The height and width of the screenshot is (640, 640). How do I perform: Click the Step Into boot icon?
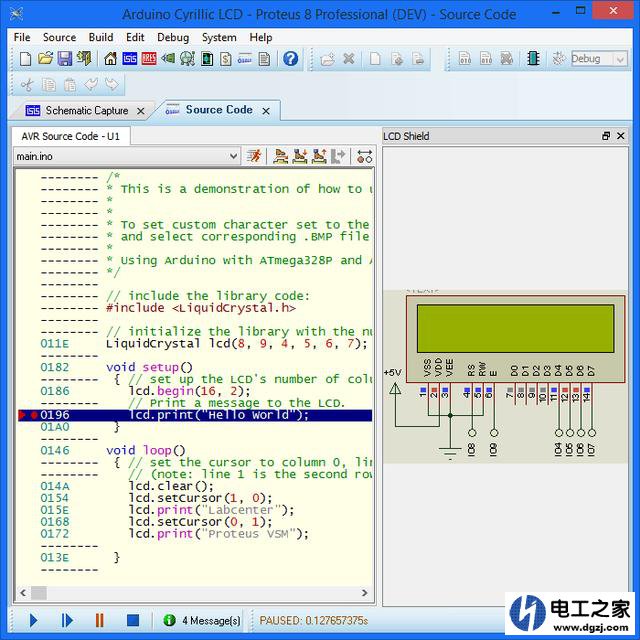click(x=300, y=156)
